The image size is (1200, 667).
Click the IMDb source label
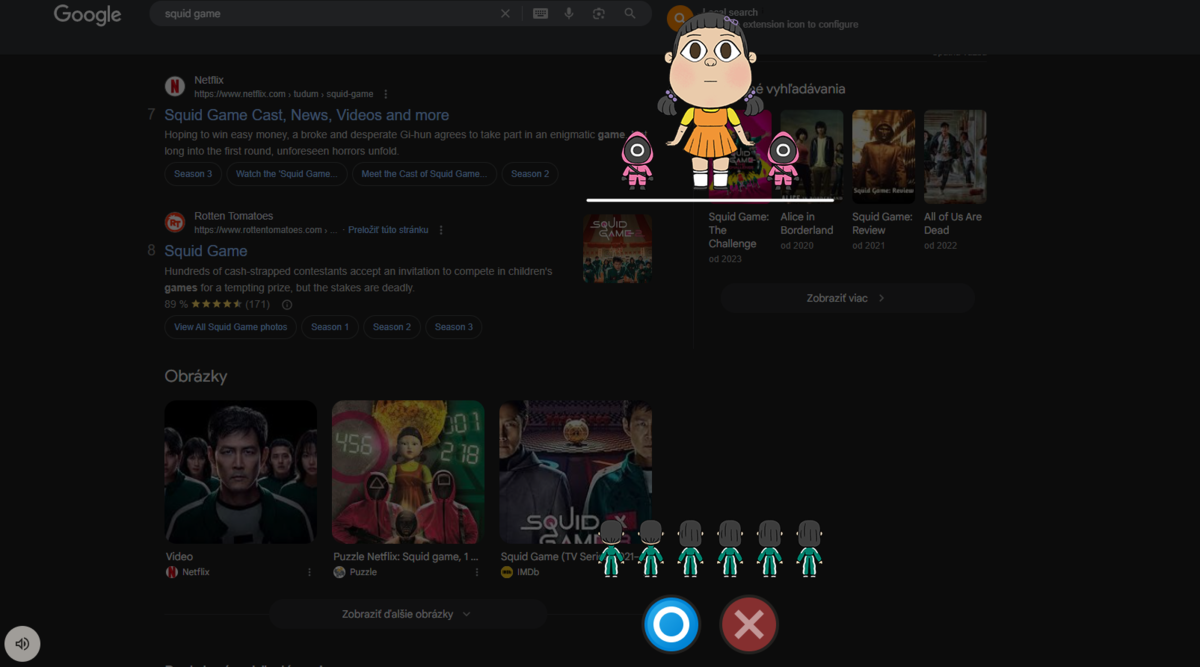pyautogui.click(x=528, y=572)
